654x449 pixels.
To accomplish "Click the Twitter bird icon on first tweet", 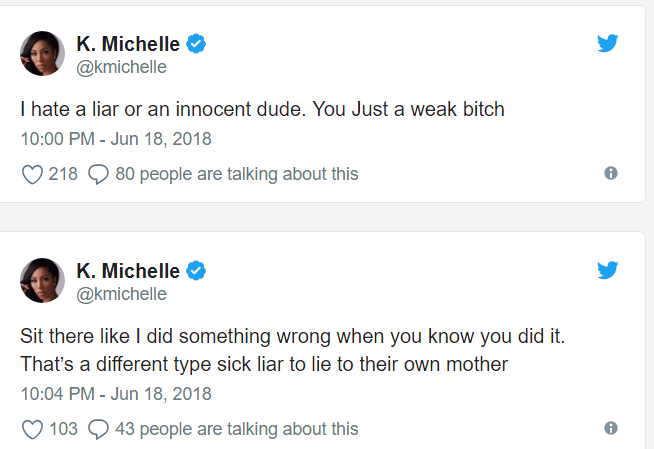I will (x=607, y=43).
